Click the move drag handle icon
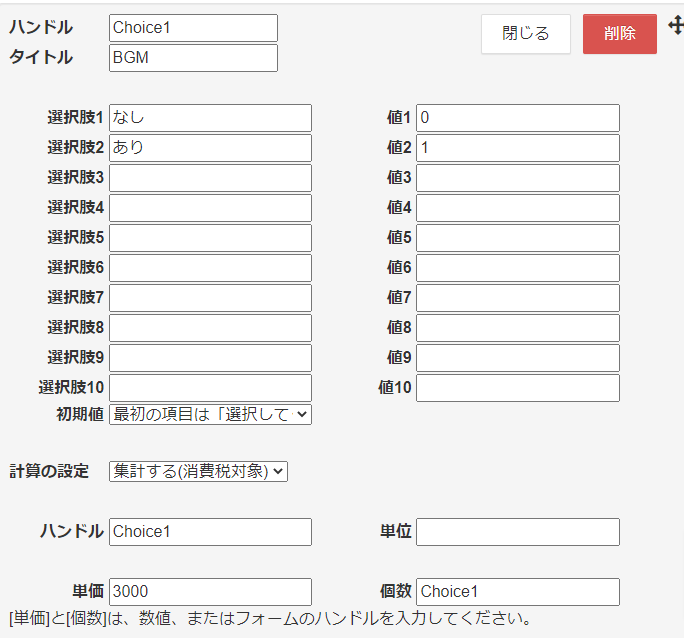This screenshot has height=638, width=684. (675, 27)
